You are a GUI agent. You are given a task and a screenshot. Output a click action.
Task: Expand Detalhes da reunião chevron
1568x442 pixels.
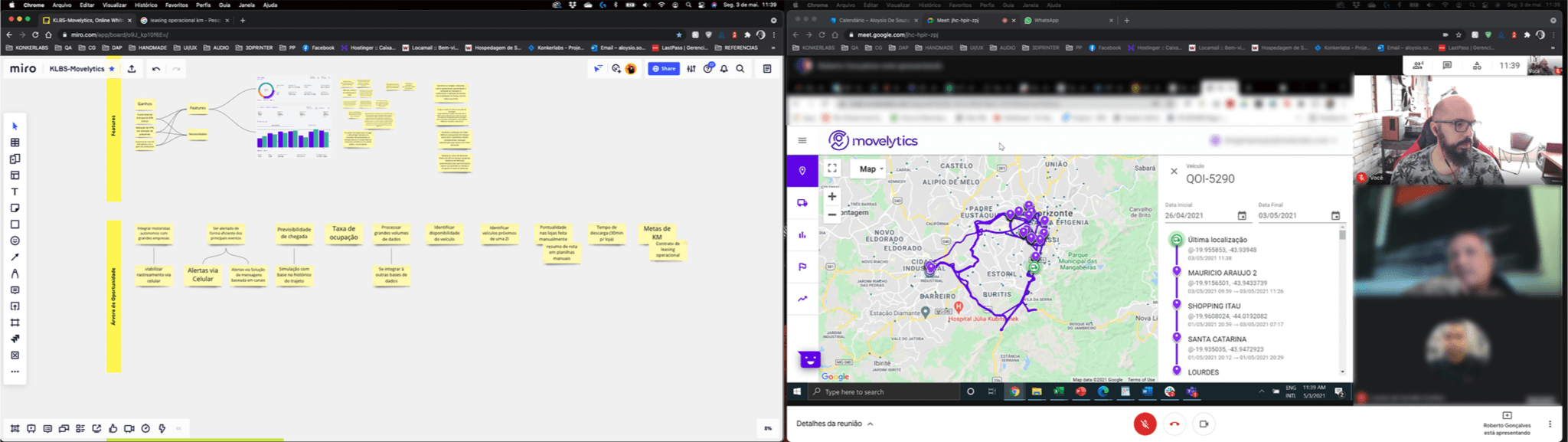coord(870,424)
